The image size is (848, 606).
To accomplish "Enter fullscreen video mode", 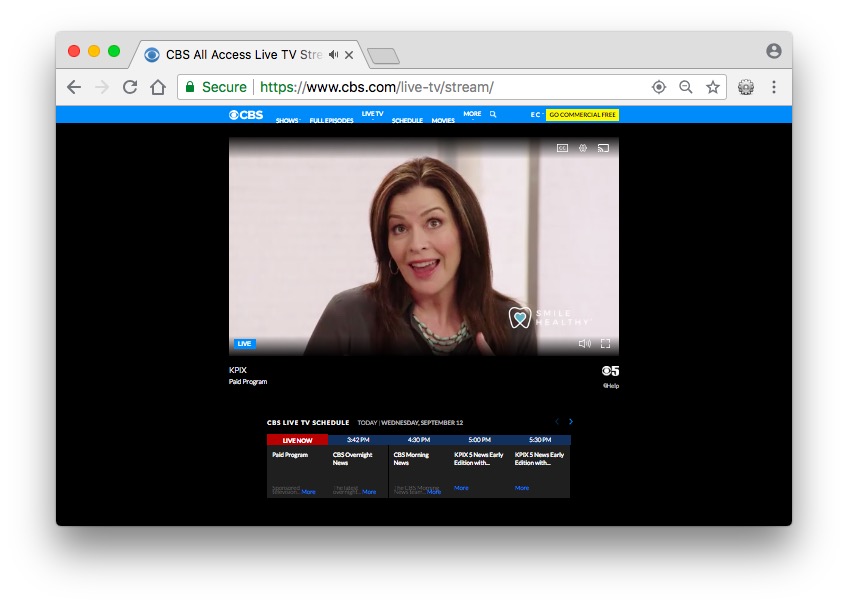I will [606, 343].
